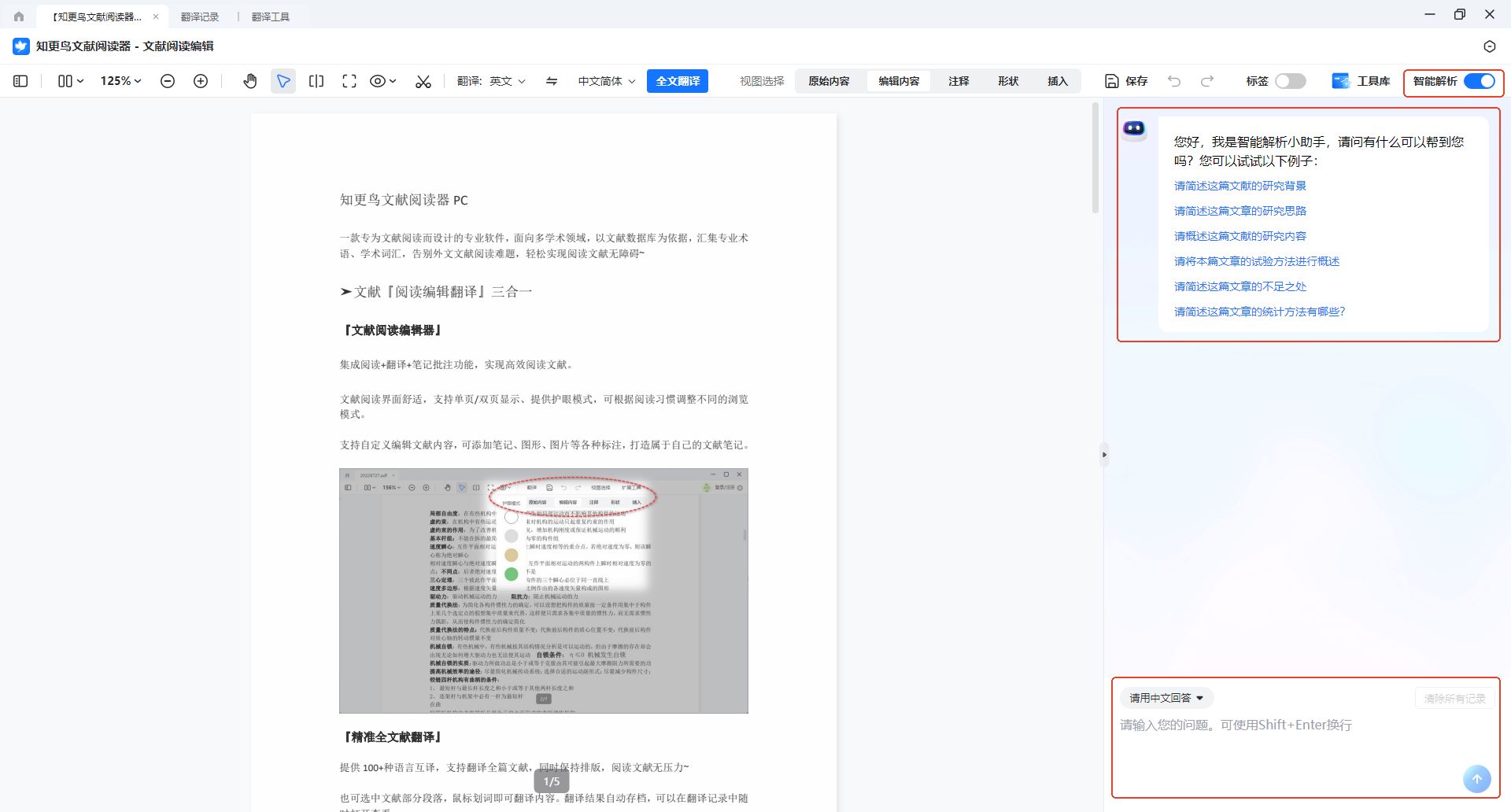Zoom out with the minus icon
1511x812 pixels.
168,81
